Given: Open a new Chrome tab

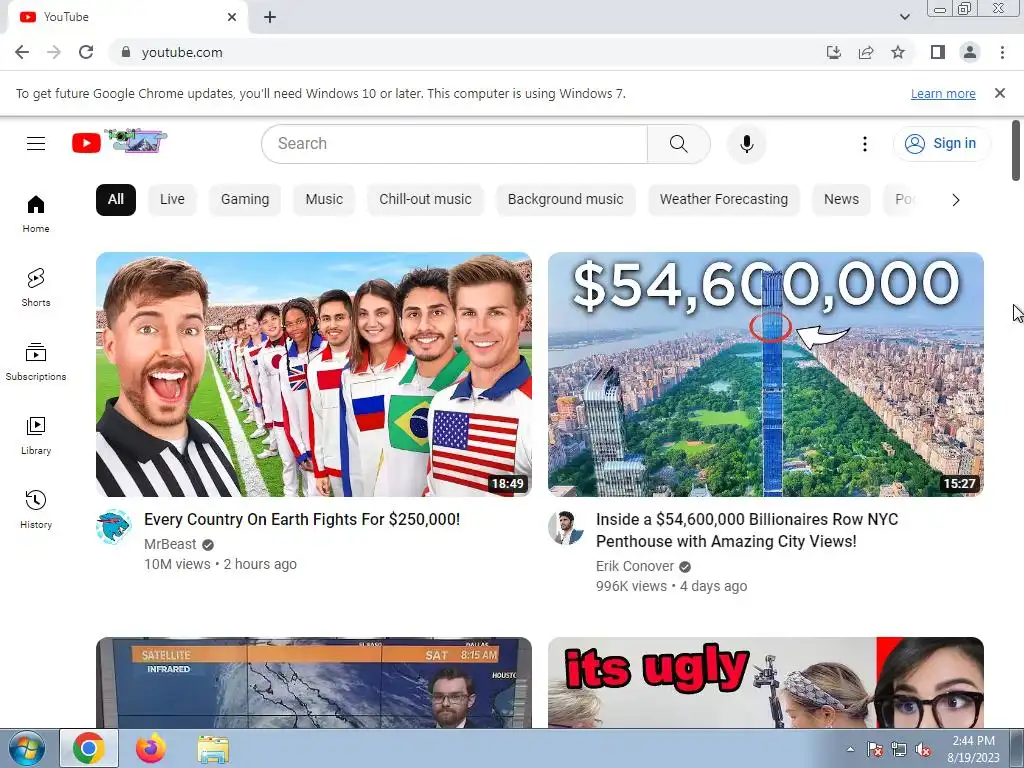Looking at the screenshot, I should point(270,17).
